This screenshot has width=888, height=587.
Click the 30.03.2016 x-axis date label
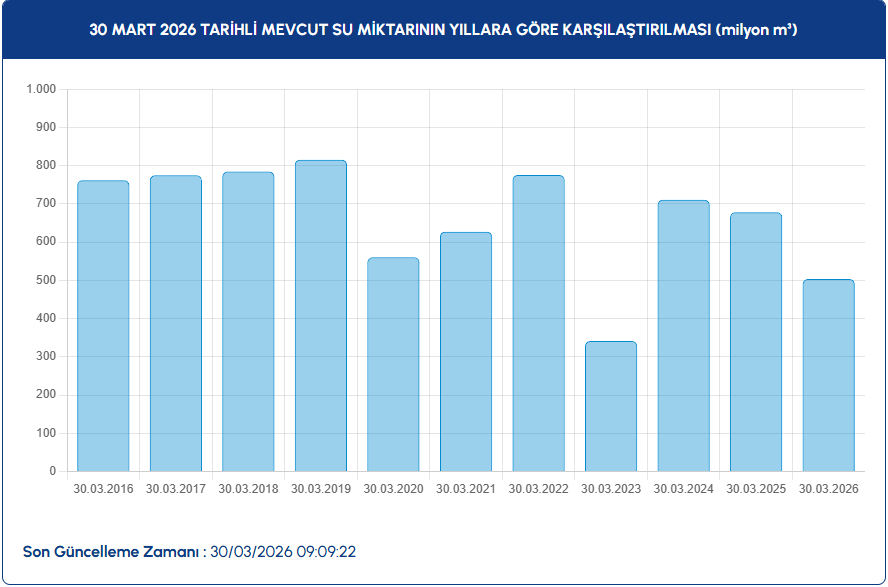click(103, 489)
